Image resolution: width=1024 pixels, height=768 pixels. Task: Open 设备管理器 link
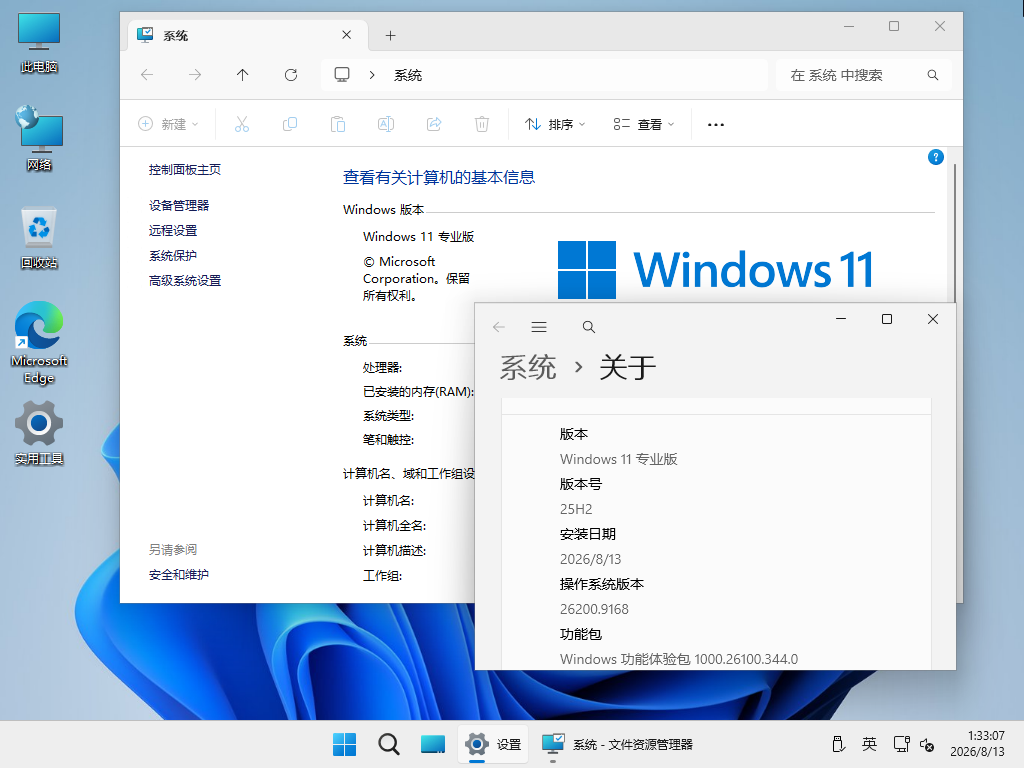179,206
